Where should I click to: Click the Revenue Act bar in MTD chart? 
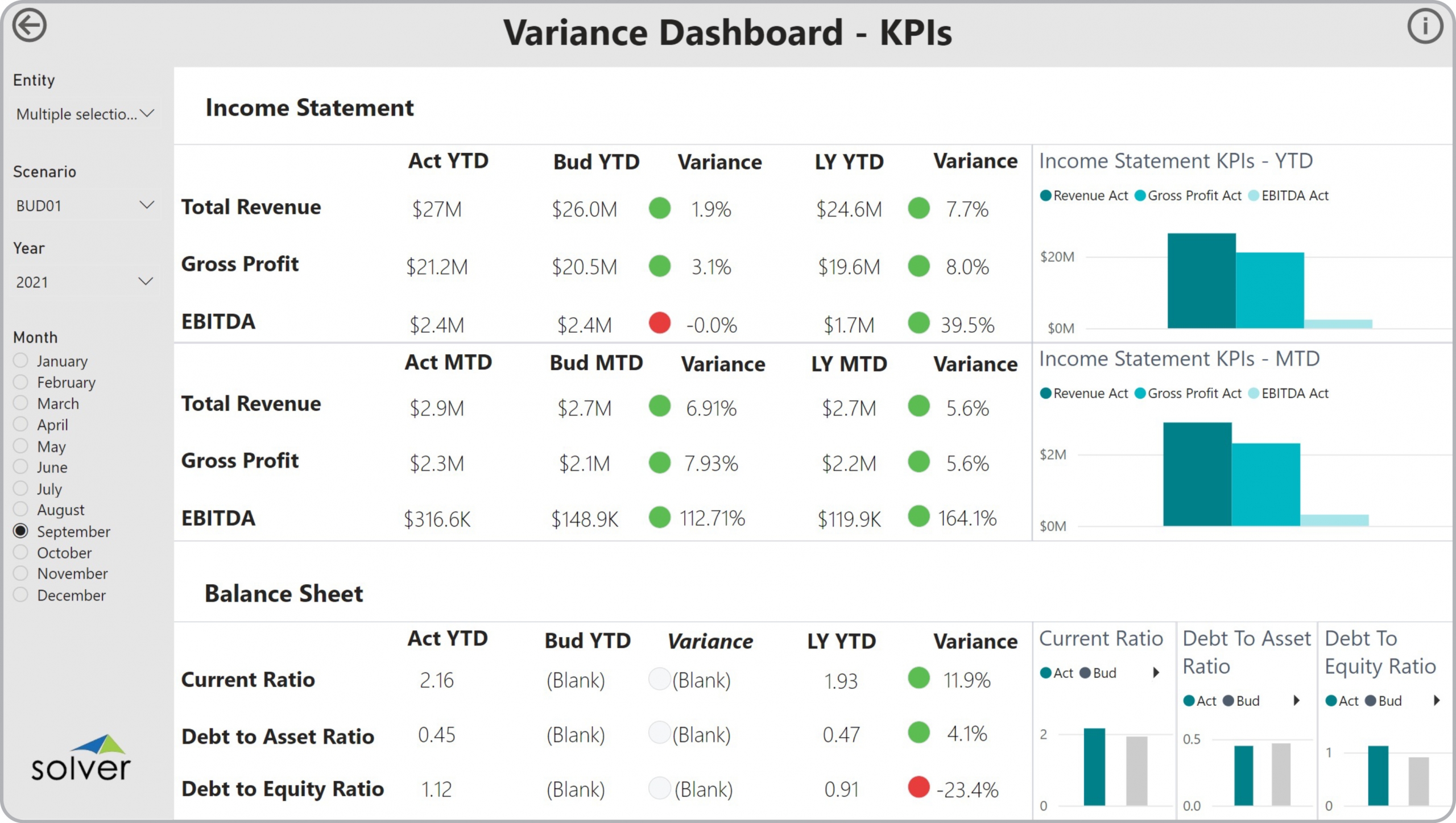click(1197, 474)
